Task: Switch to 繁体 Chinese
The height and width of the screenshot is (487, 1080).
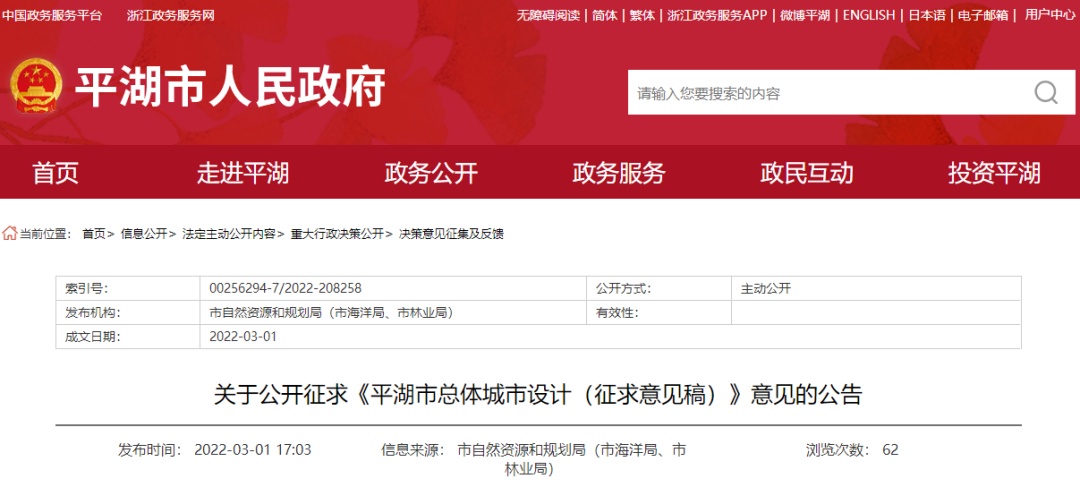Action: tap(643, 15)
